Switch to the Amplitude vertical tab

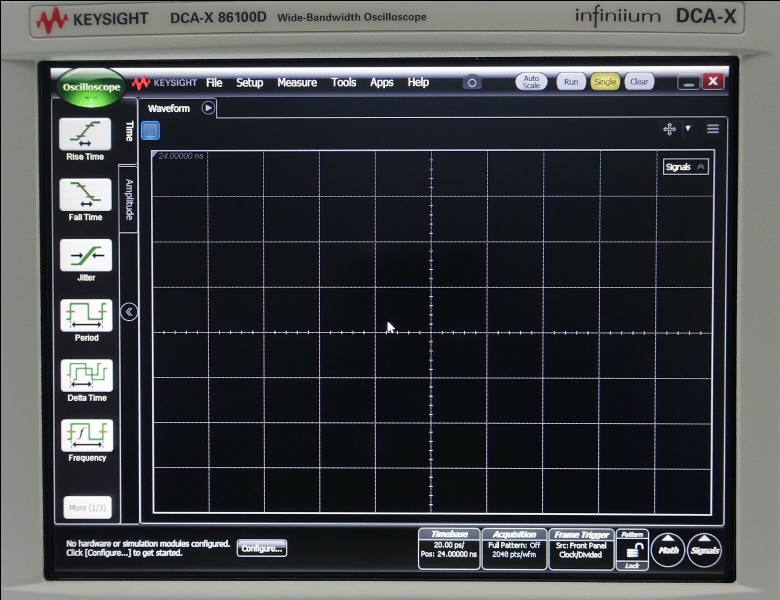pyautogui.click(x=129, y=199)
